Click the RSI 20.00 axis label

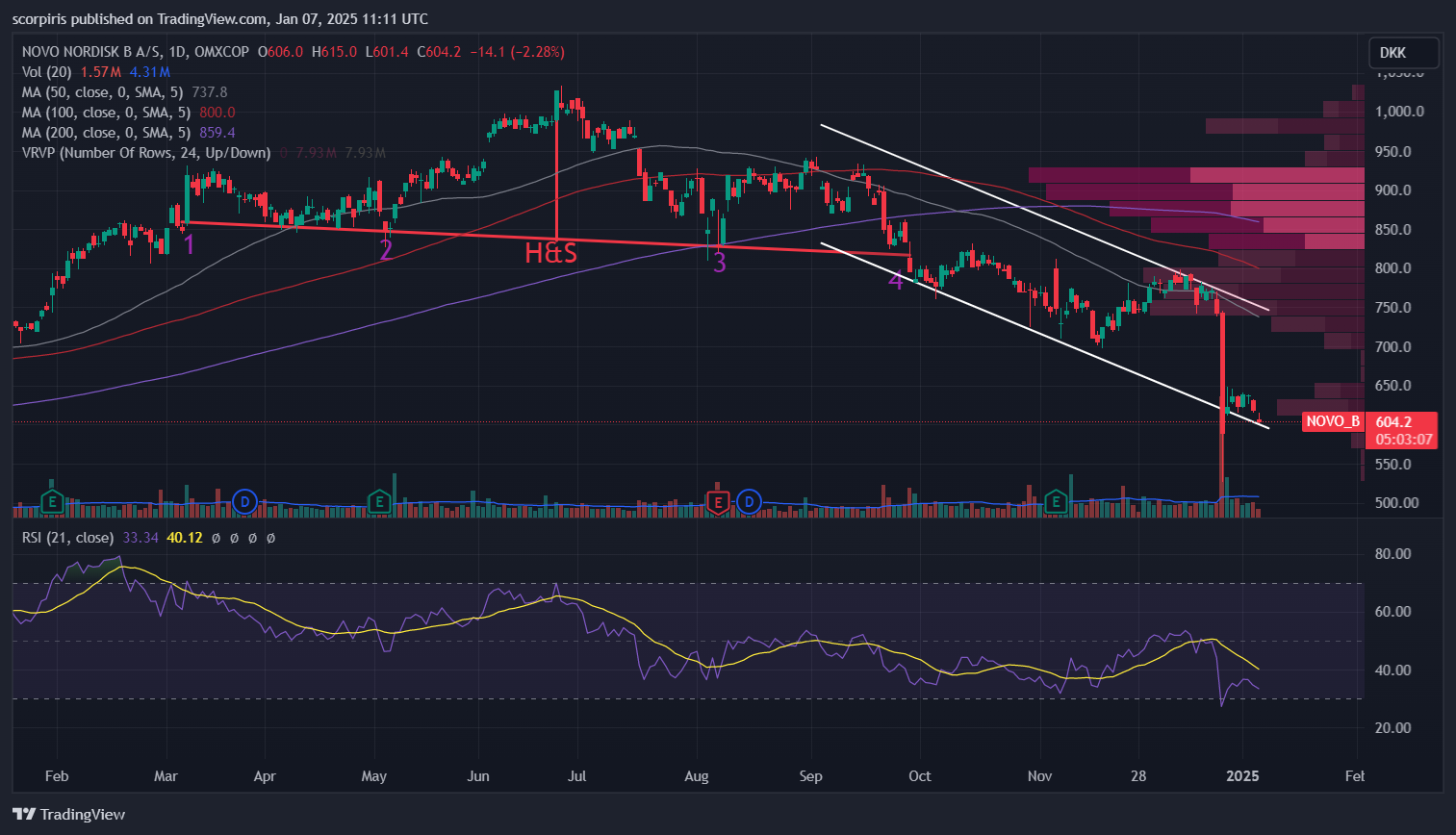[x=1393, y=728]
